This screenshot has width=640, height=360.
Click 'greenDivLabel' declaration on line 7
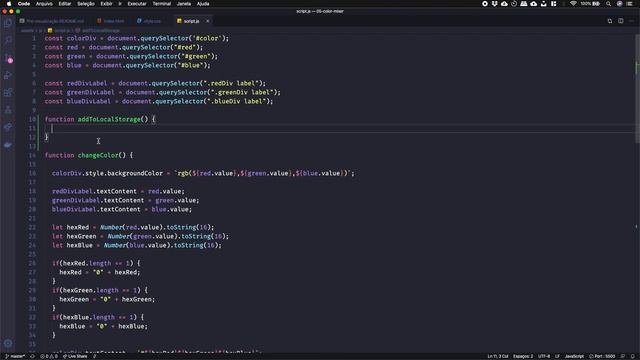tap(90, 92)
